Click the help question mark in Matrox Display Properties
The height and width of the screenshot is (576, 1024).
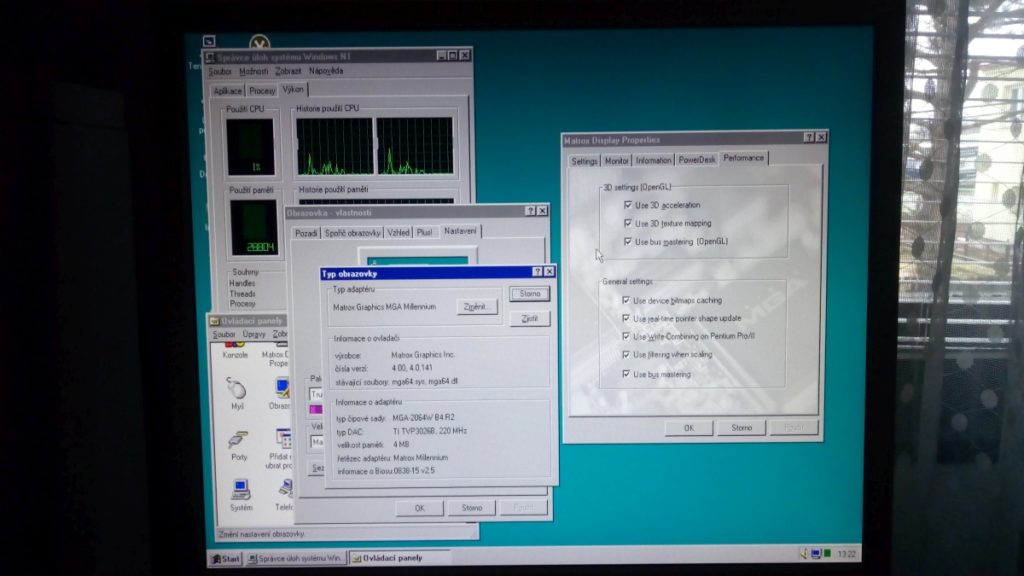[808, 137]
